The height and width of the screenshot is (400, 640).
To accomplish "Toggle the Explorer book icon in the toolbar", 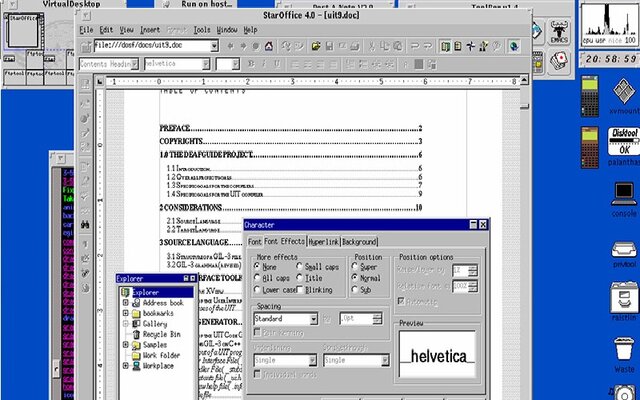I will pos(445,46).
